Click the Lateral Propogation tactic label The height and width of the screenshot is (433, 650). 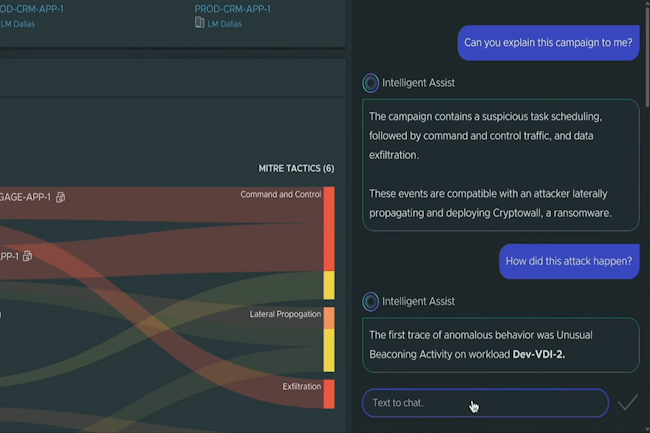pos(285,314)
